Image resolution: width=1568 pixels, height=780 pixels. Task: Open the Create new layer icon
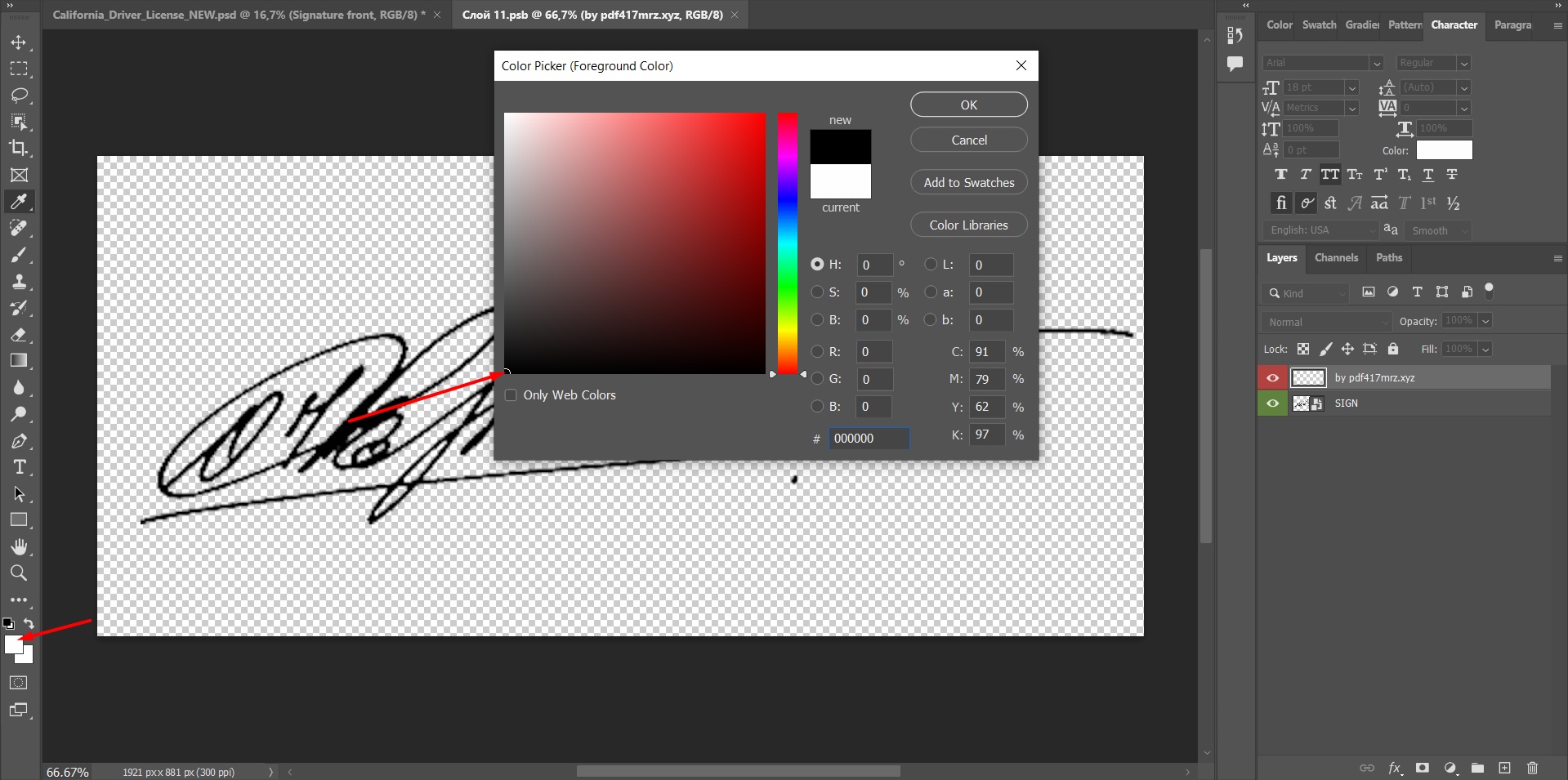tap(1504, 768)
